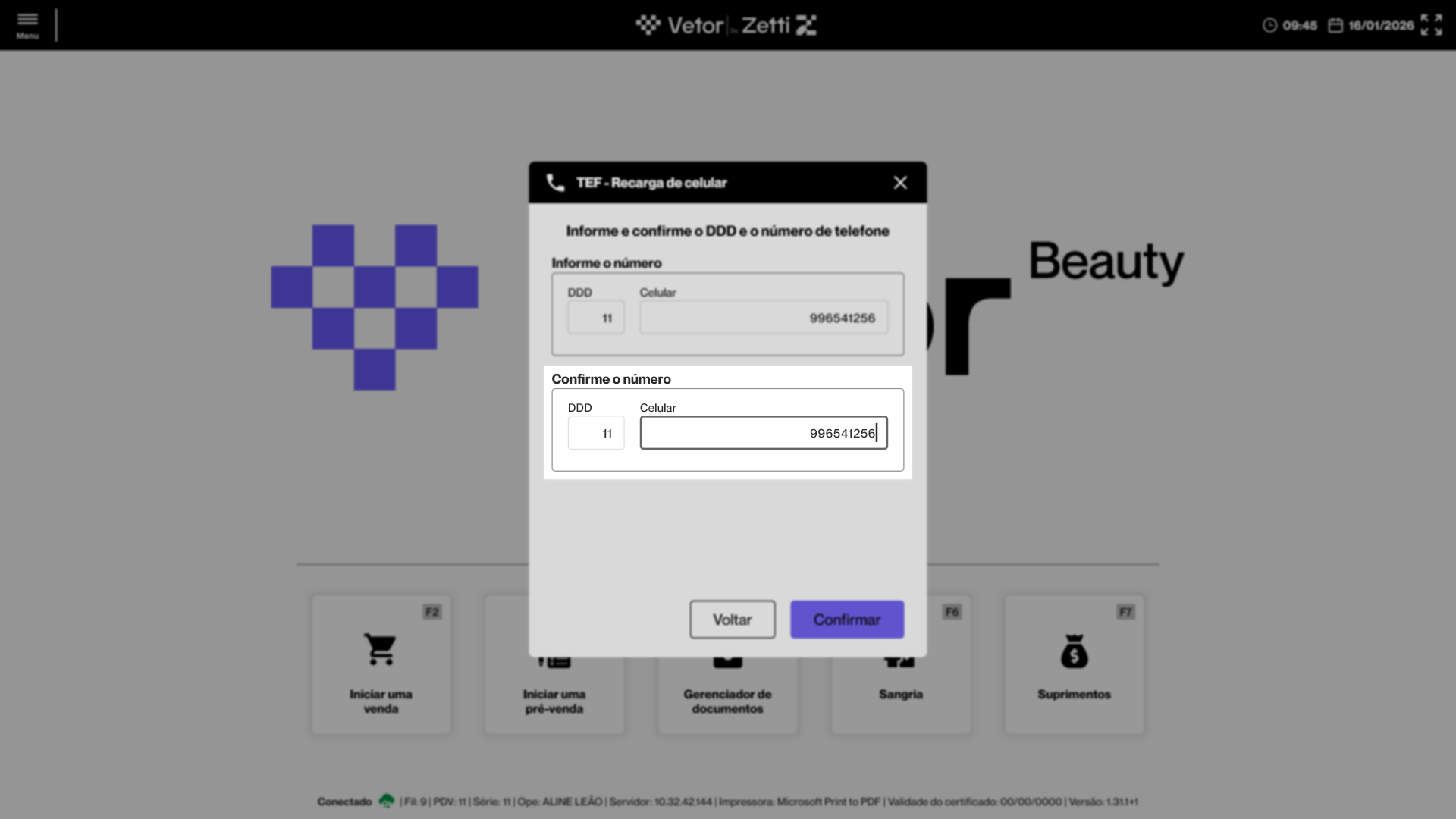Click the Vetor Zetti logo in header

[726, 25]
